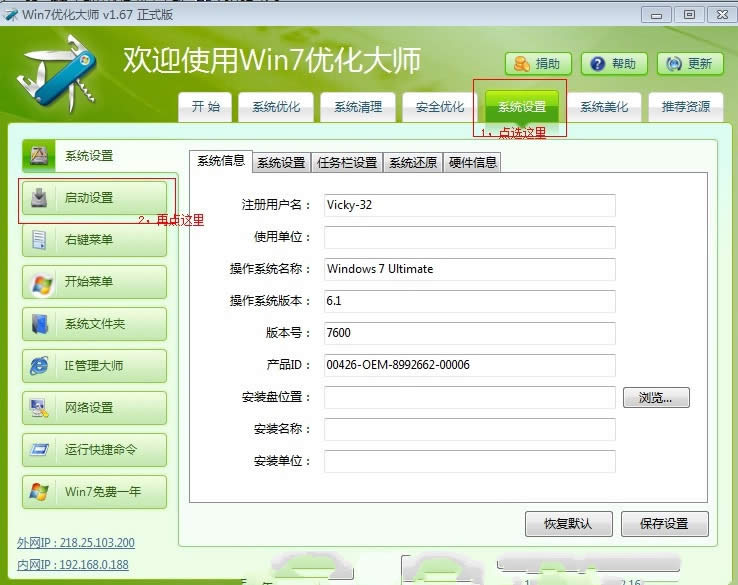The image size is (738, 585).
Task: Click the 系统设置 sidebar header icon
Action: [x=39, y=155]
